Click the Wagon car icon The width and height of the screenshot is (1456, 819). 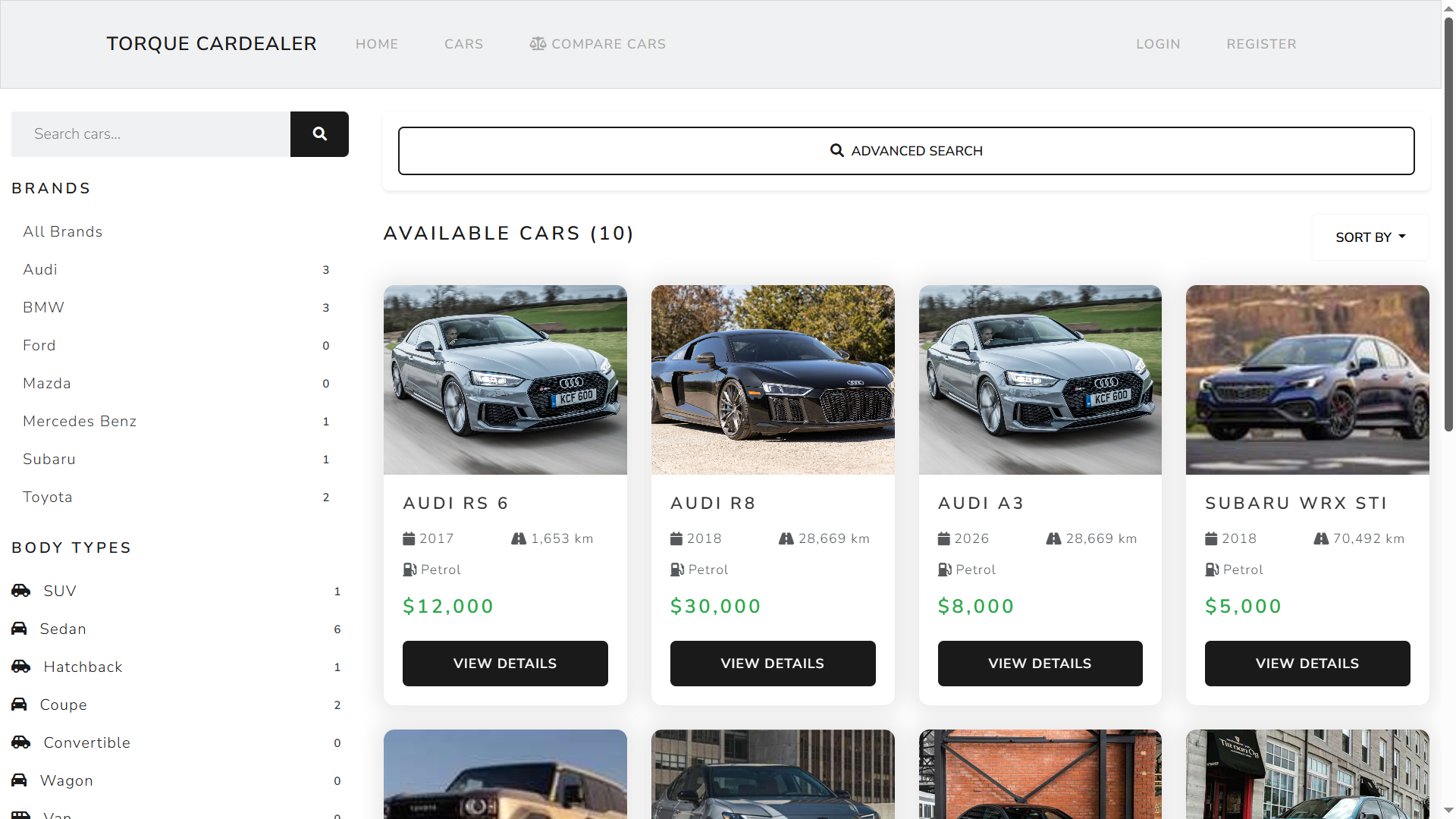(18, 780)
